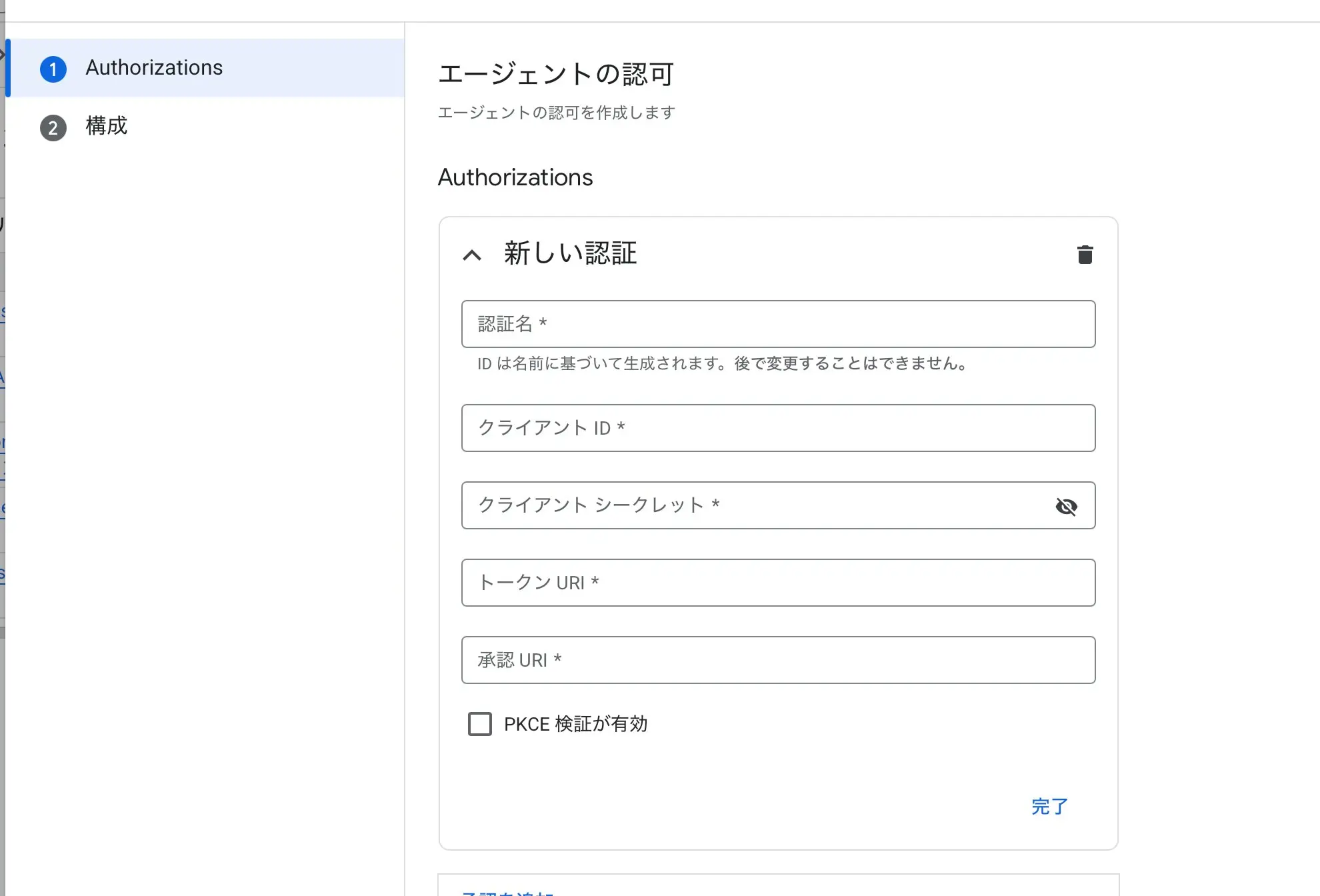Click the step 1 numbered circle icon
Screen dimensions: 1320x896
53,69
